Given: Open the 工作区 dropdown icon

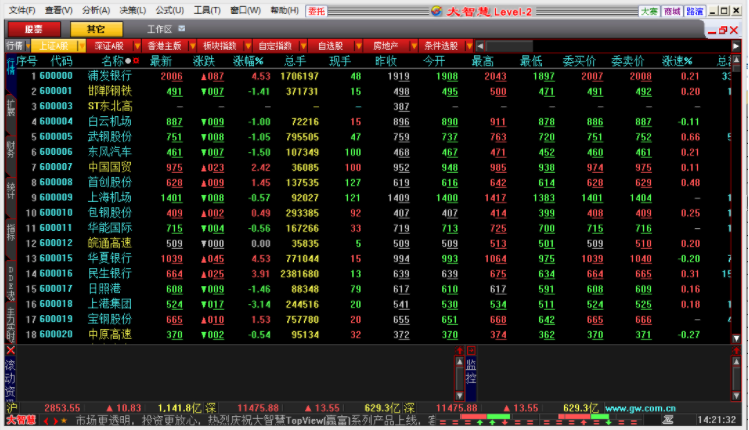Looking at the screenshot, I should point(182,29).
